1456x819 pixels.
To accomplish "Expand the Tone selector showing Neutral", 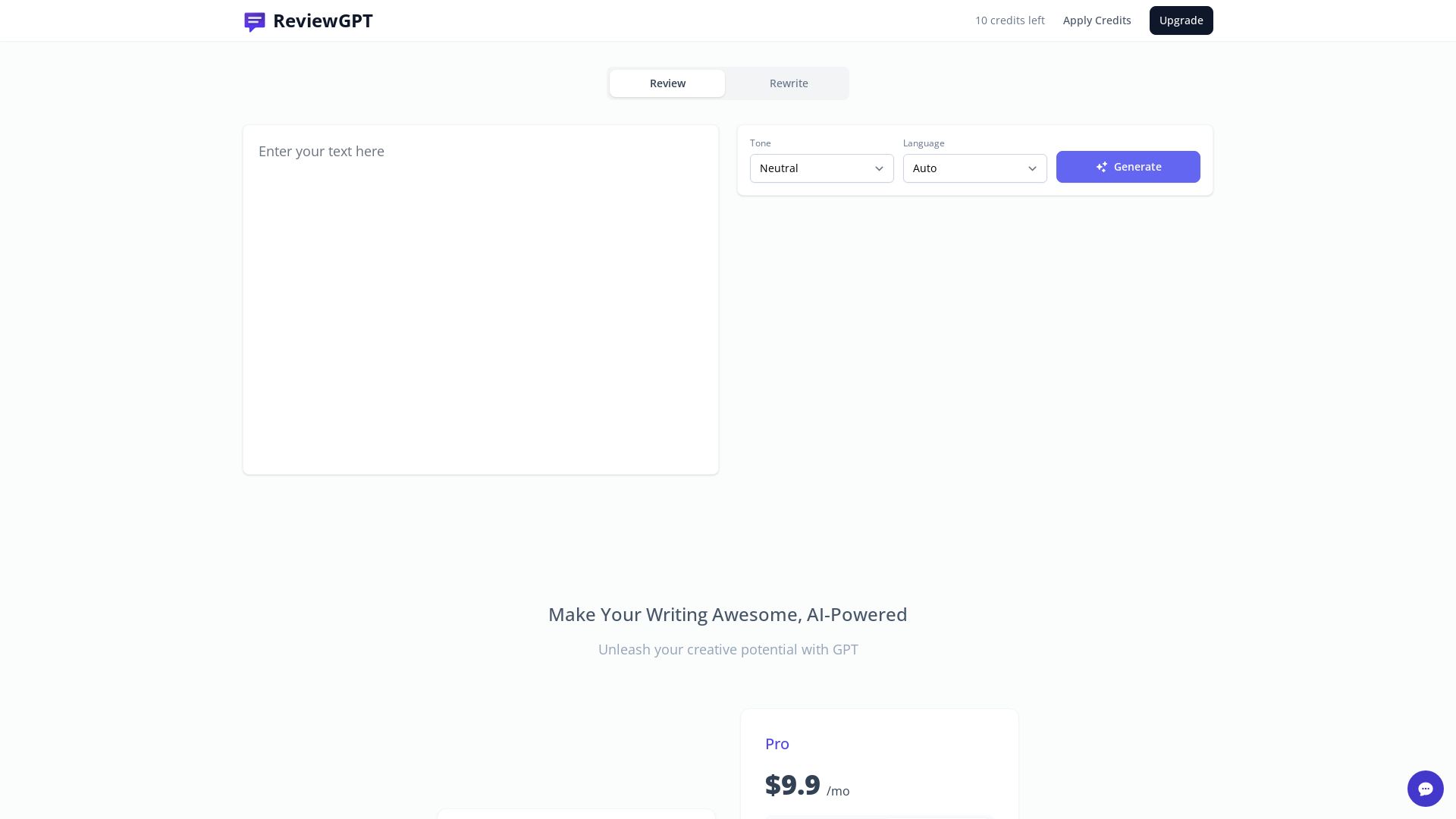I will click(x=821, y=168).
